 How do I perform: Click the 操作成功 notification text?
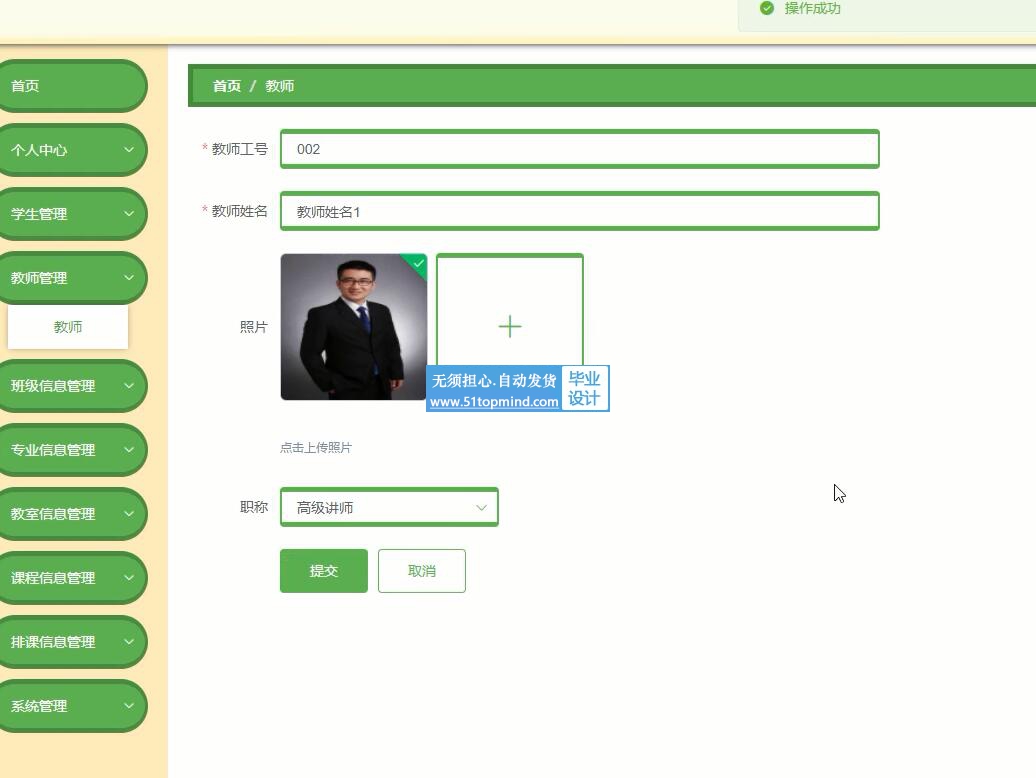[x=812, y=8]
